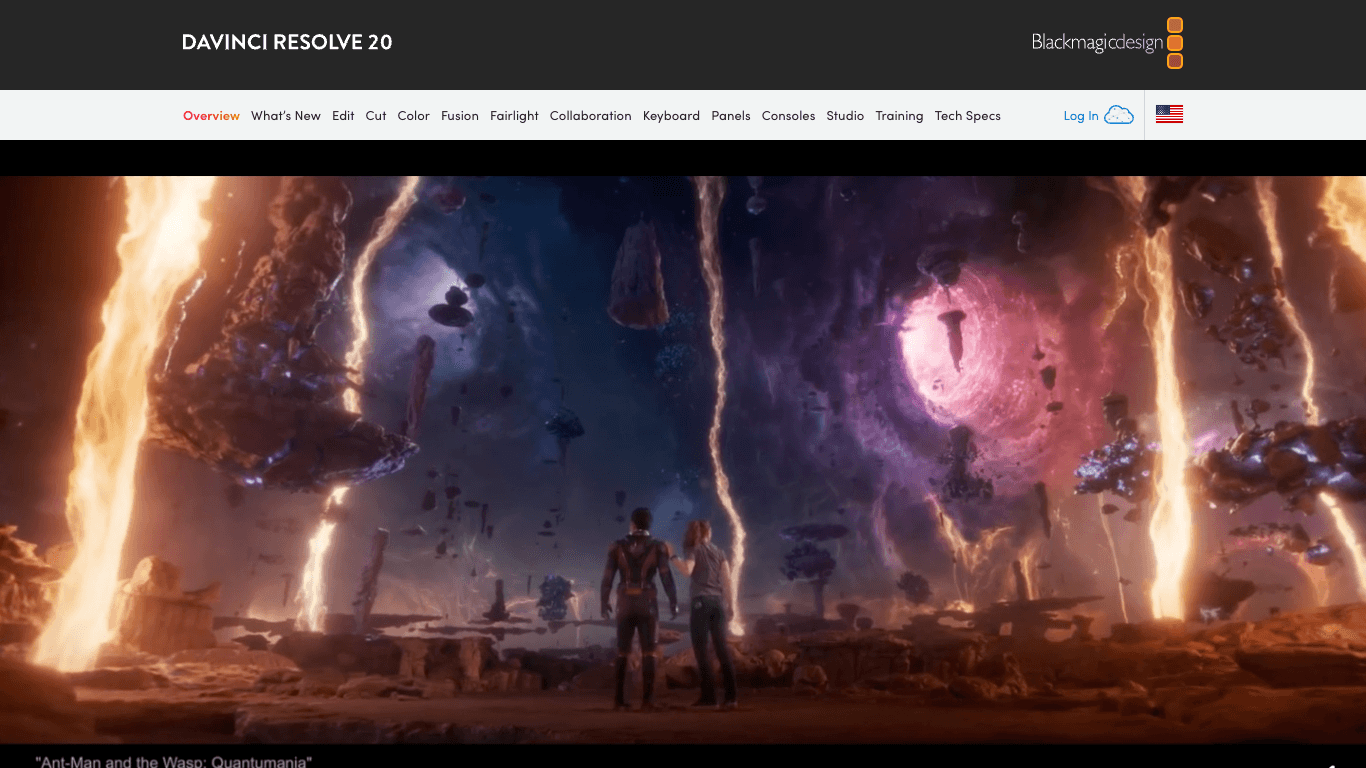Image resolution: width=1366 pixels, height=768 pixels.
Task: Navigate to the Fairlight tab
Action: click(514, 116)
